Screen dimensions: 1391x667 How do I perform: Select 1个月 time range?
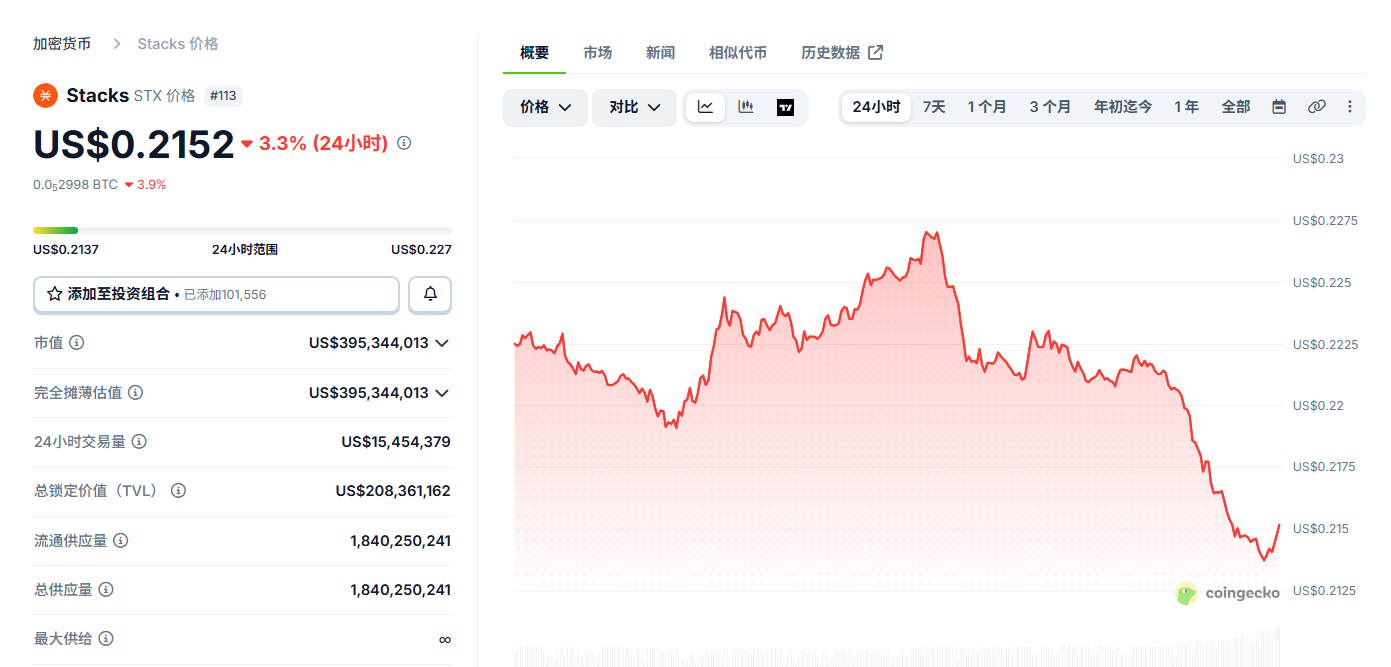click(x=987, y=107)
